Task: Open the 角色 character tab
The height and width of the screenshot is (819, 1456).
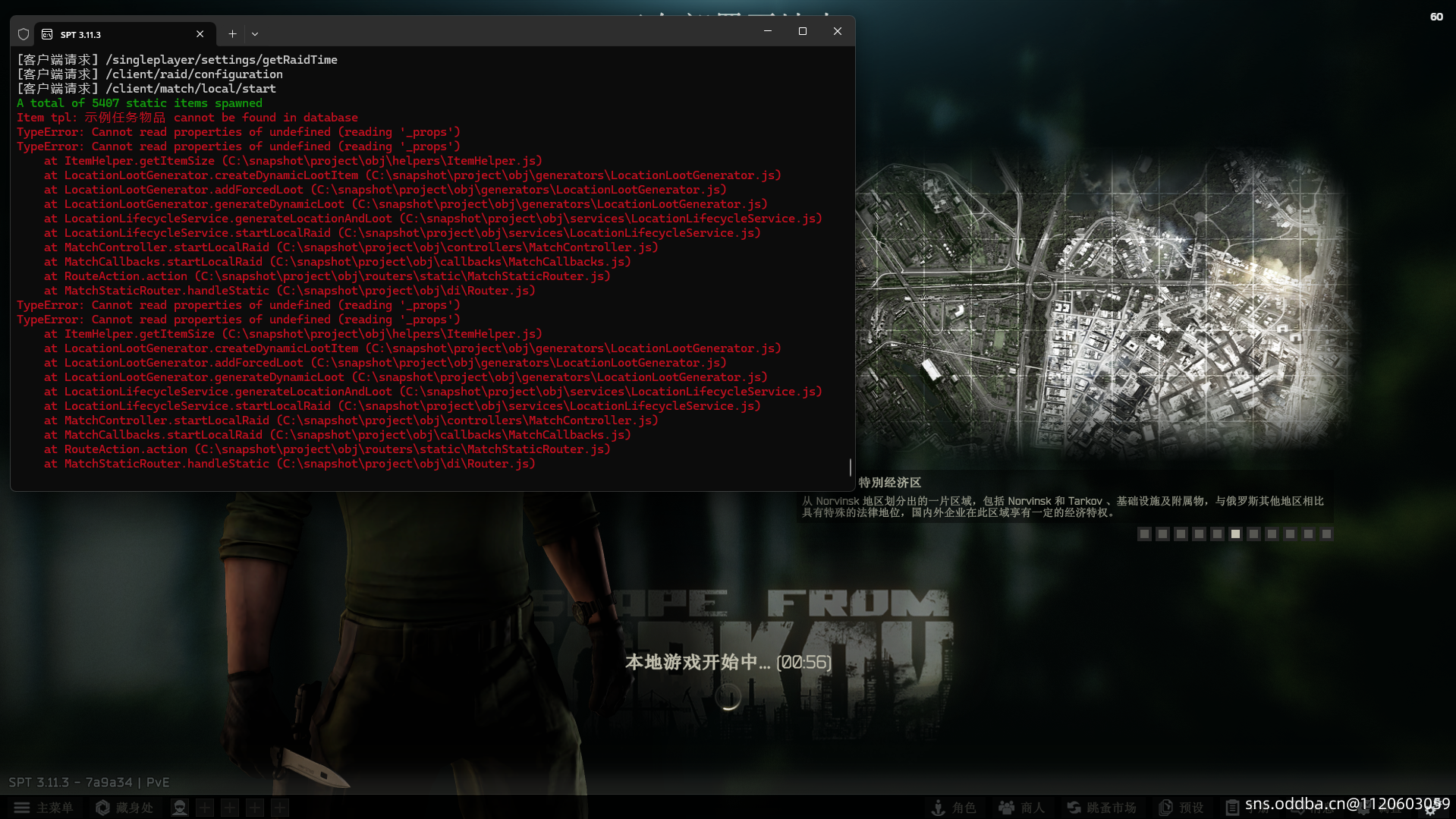Action: point(954,808)
